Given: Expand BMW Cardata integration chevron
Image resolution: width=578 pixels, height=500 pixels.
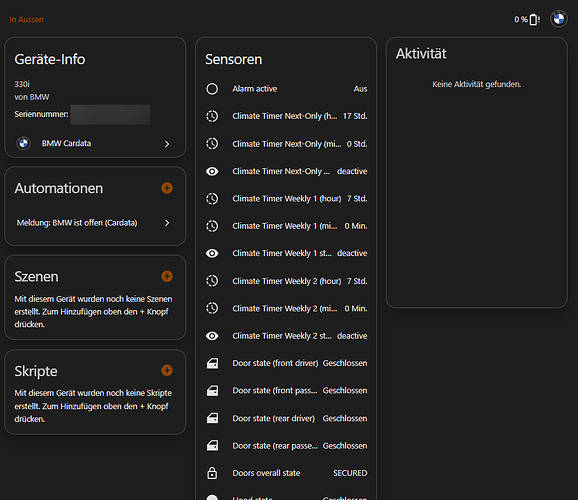Looking at the screenshot, I should tap(167, 144).
